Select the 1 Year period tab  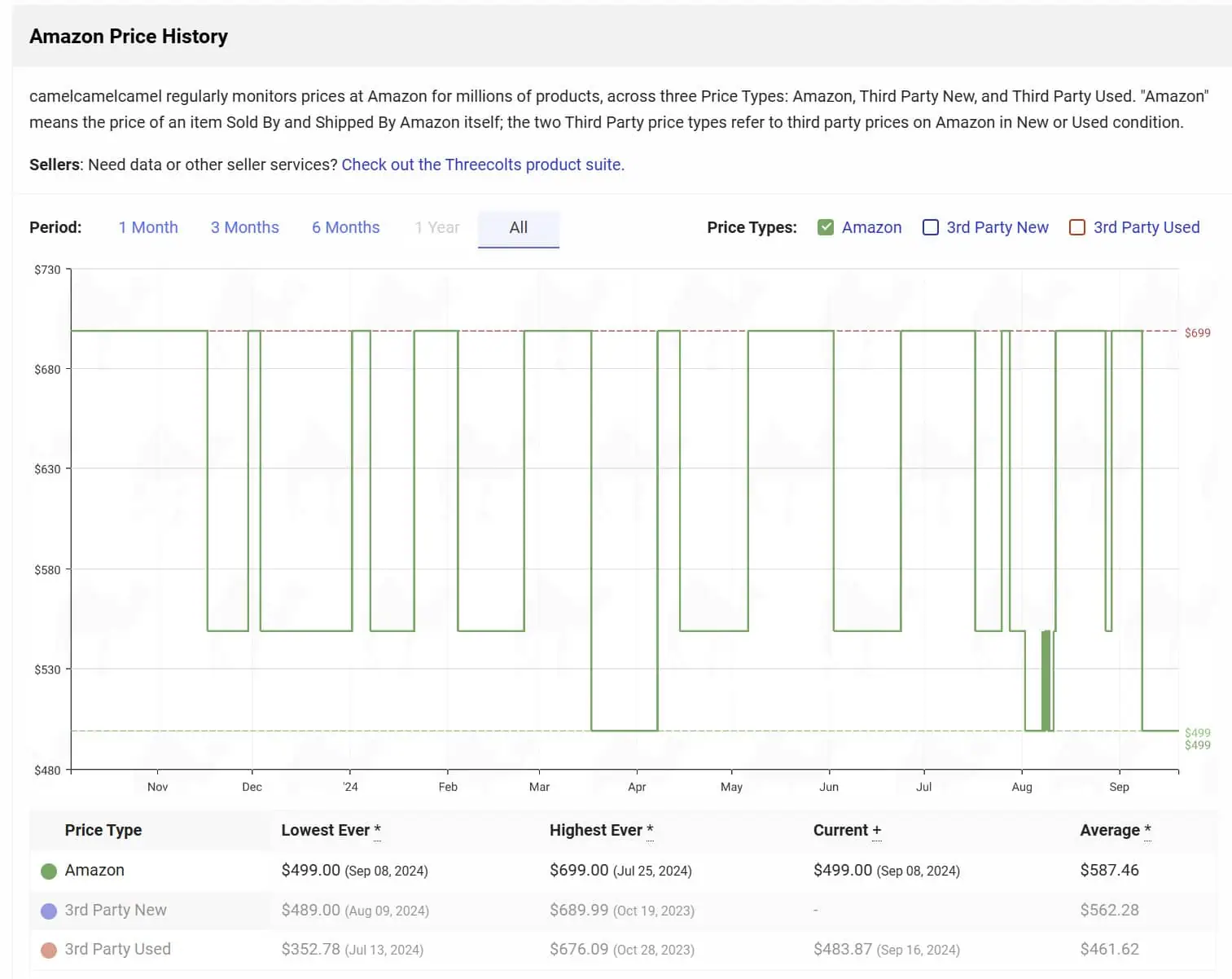point(436,227)
